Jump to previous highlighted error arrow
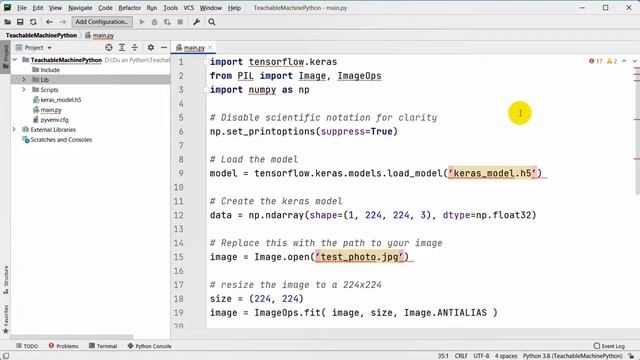 point(624,61)
